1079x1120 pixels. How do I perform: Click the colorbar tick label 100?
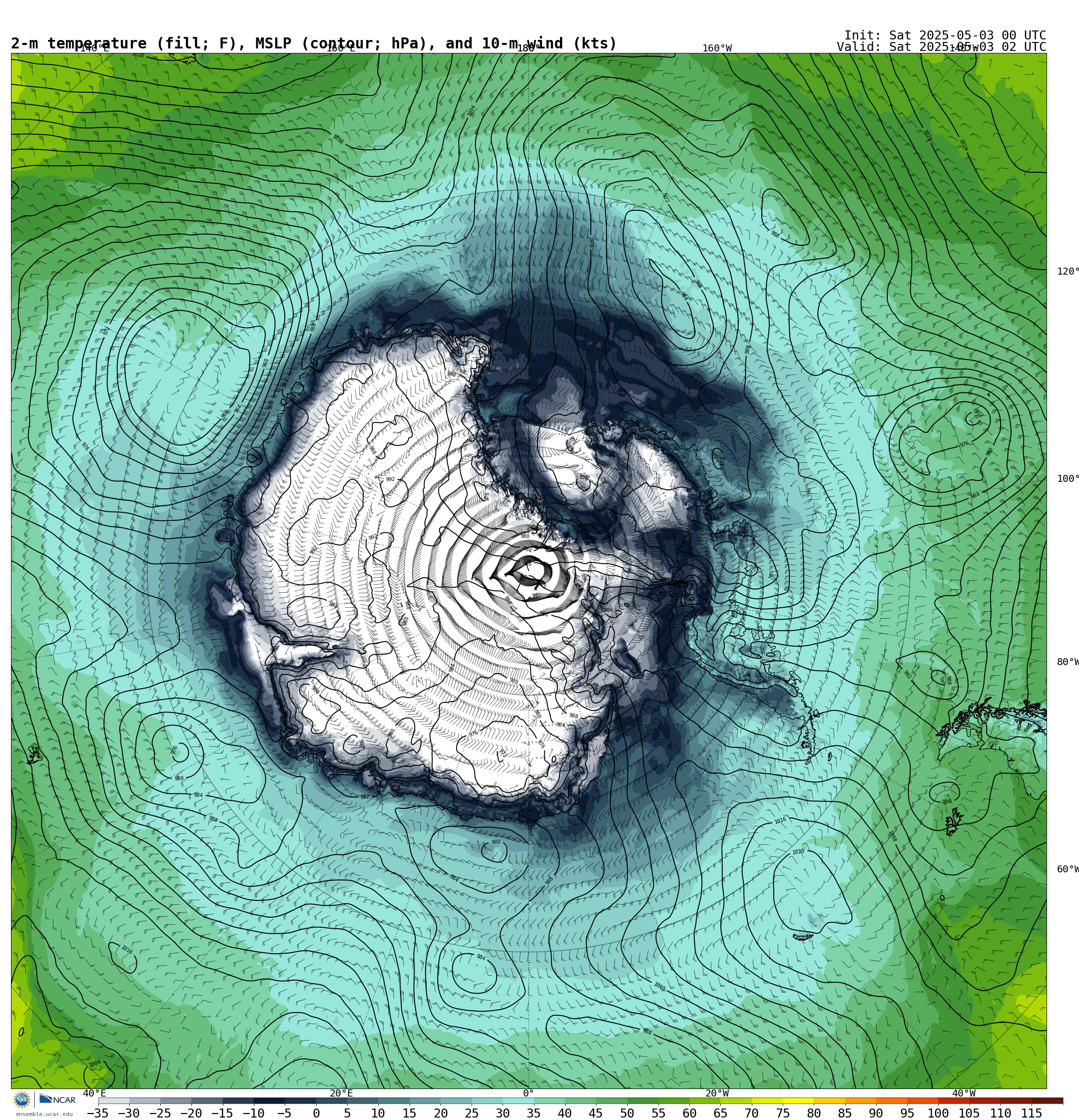(938, 1113)
